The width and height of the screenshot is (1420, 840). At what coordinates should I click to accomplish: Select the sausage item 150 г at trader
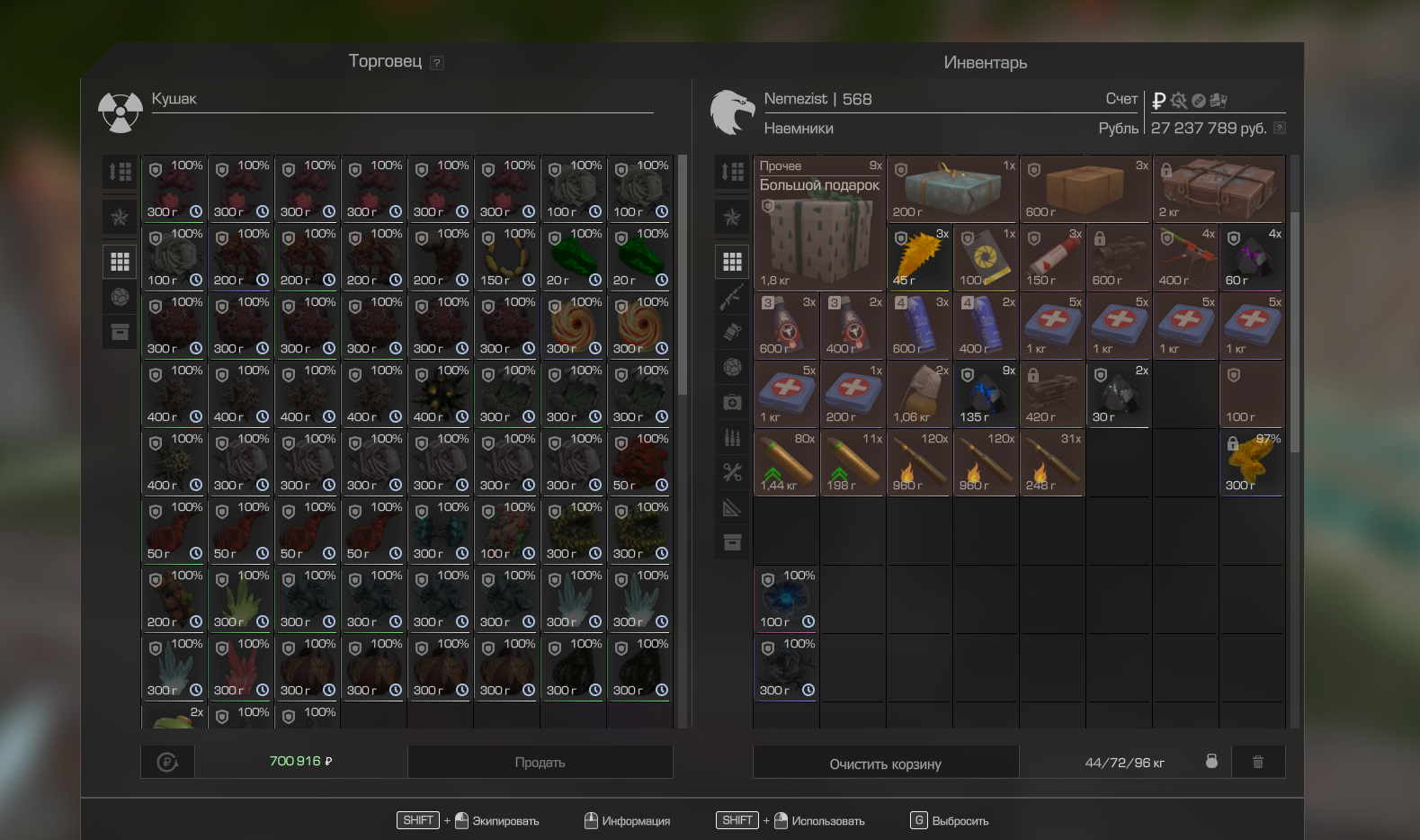coord(507,257)
